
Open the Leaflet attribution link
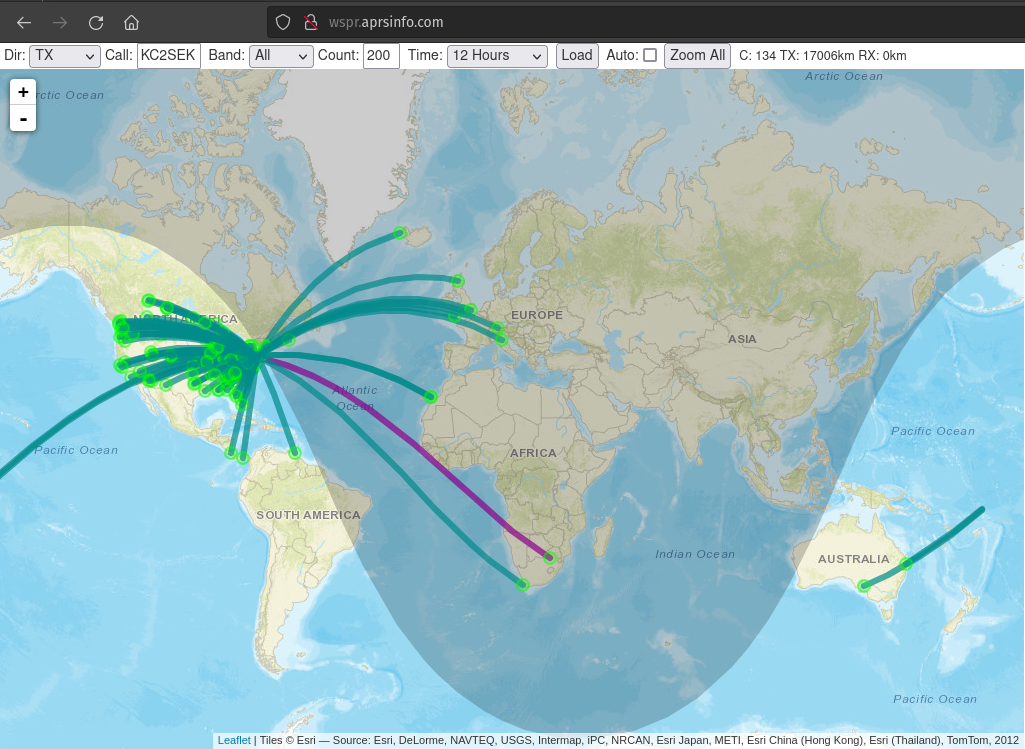[x=234, y=740]
